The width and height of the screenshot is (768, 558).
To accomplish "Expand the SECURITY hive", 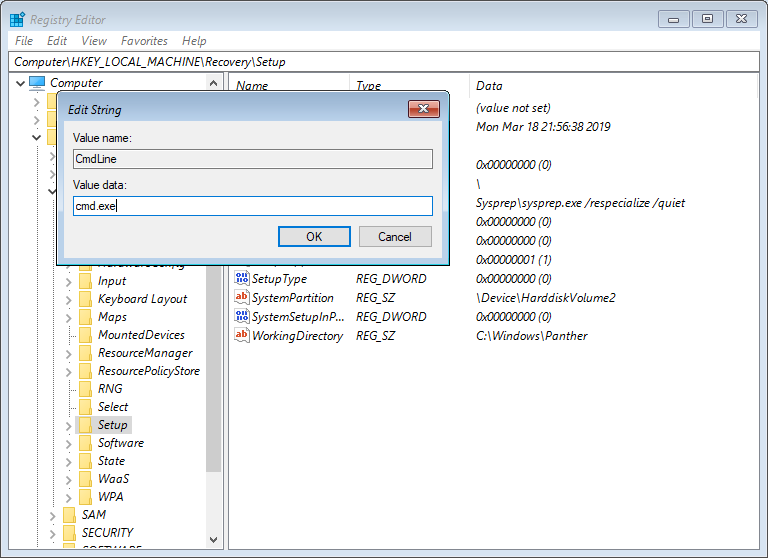I will click(x=52, y=534).
